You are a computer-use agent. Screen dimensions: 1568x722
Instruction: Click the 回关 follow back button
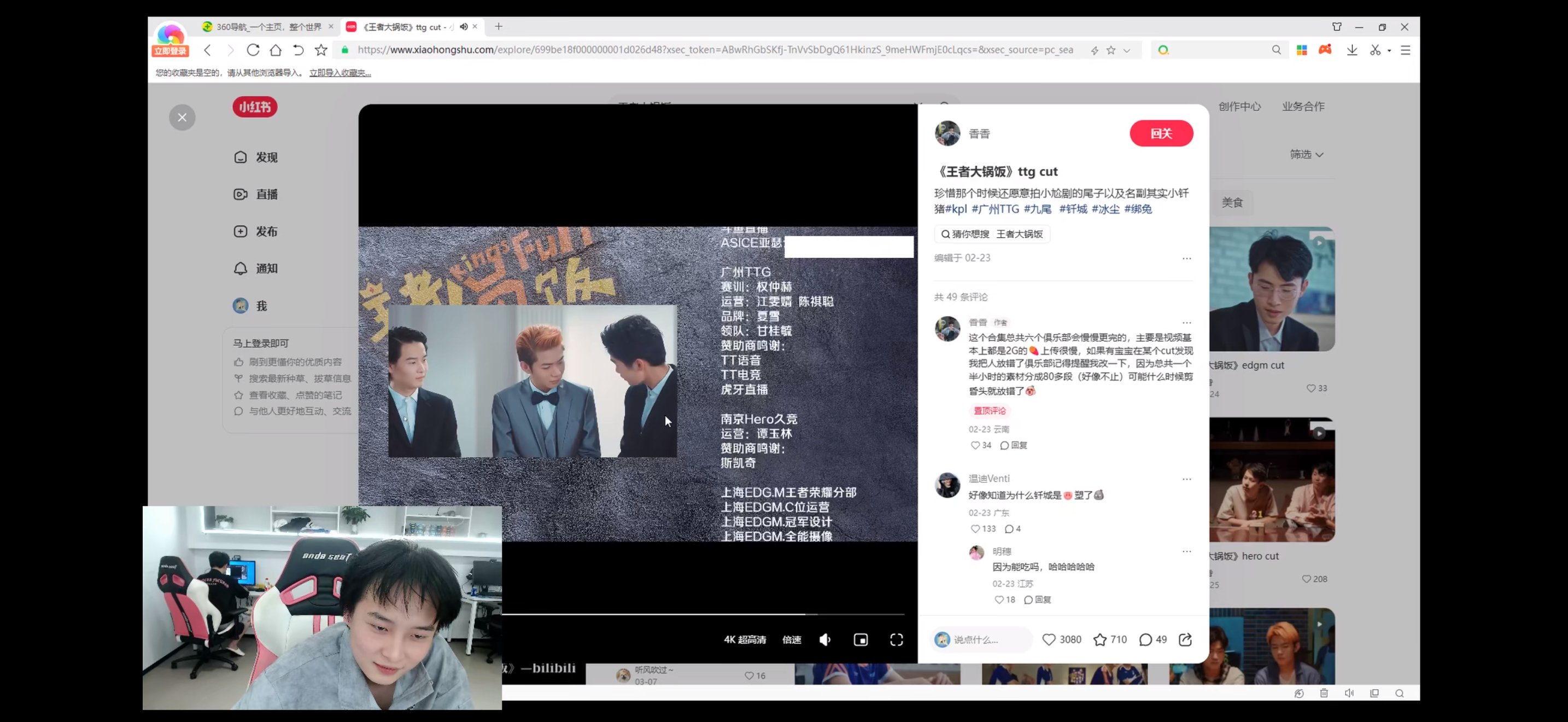[x=1161, y=133]
